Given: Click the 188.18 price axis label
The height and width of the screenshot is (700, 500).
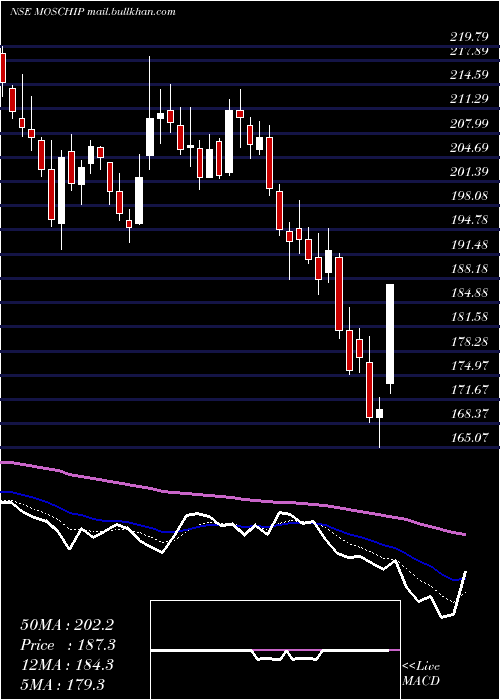Looking at the screenshot, I should [x=469, y=268].
